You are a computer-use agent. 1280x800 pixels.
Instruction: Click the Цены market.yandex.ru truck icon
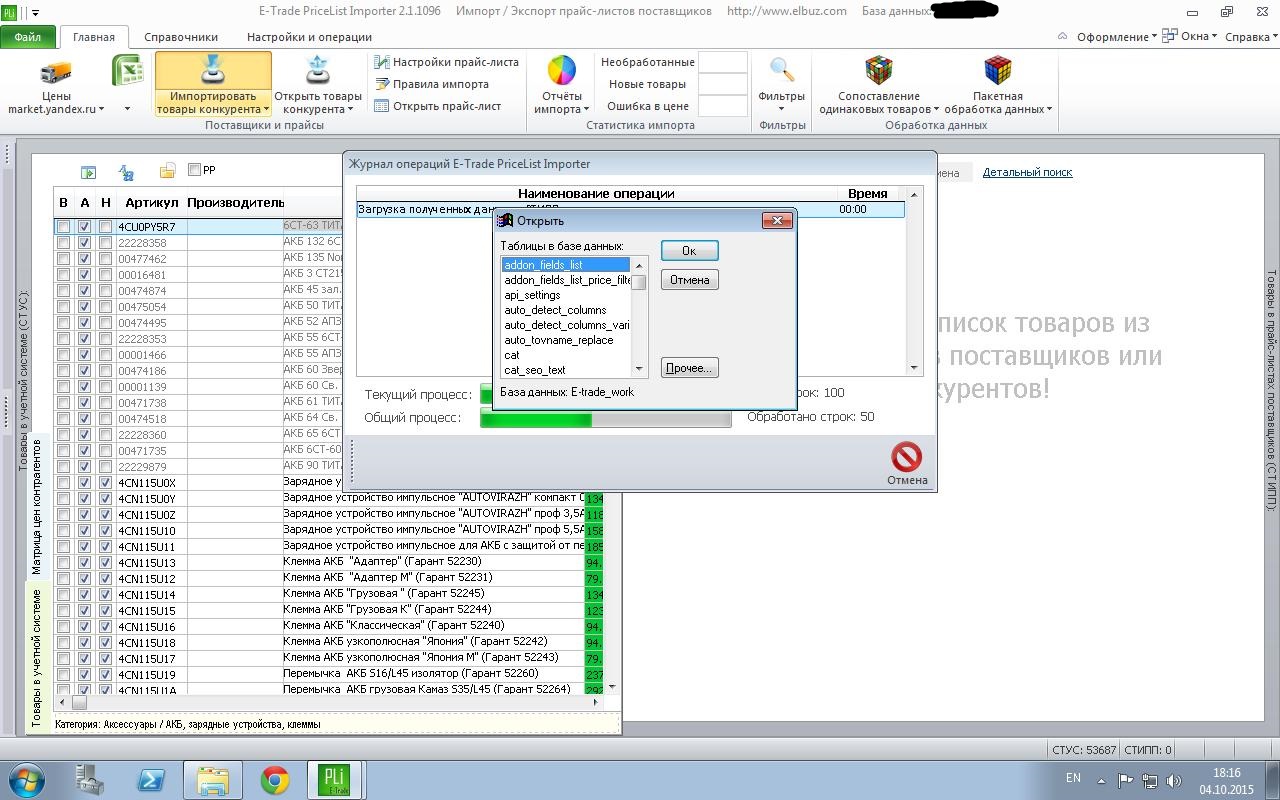[56, 72]
